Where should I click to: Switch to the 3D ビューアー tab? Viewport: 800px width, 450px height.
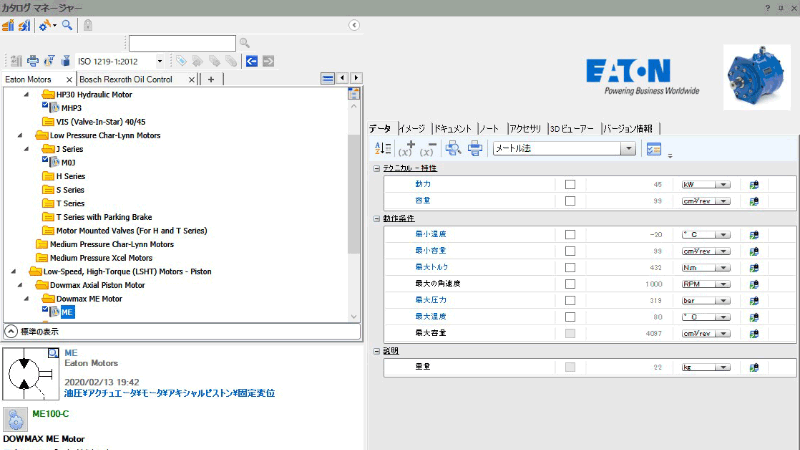click(x=572, y=129)
